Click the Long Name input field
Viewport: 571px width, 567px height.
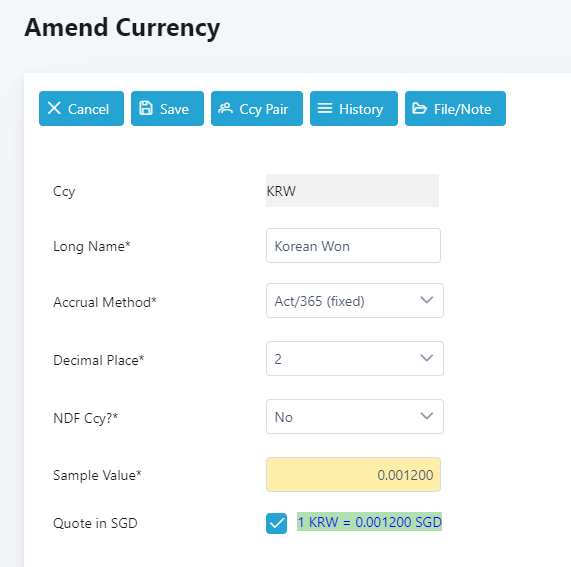[x=353, y=246]
